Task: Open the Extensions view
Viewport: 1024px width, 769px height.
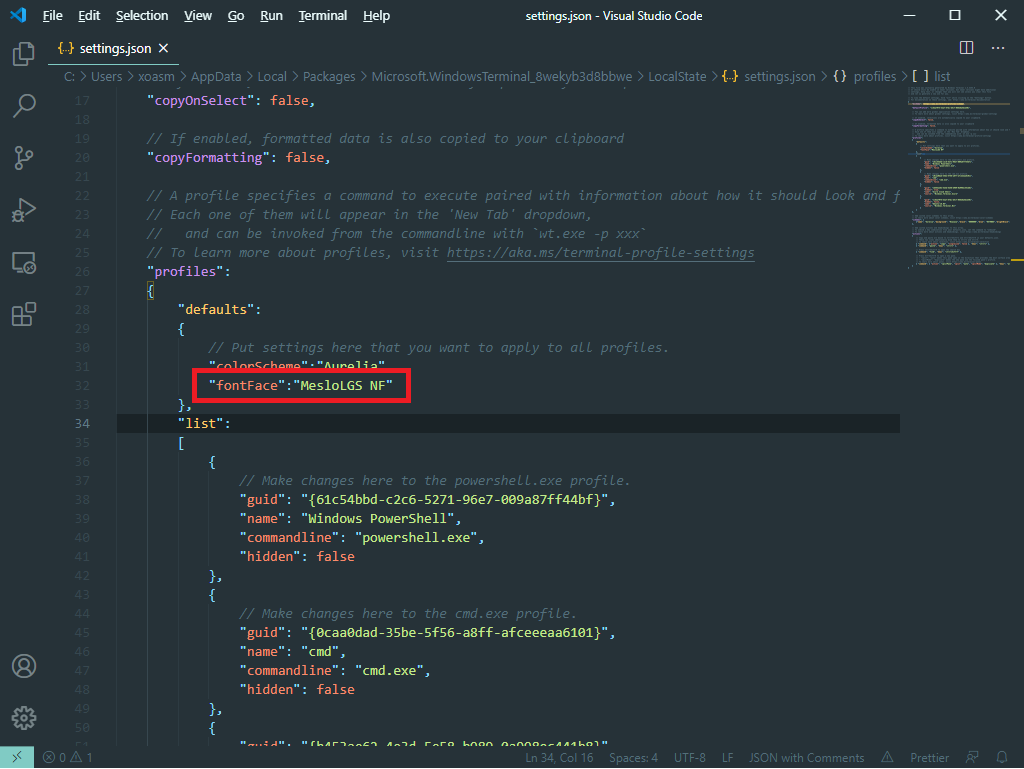Action: pos(24,314)
